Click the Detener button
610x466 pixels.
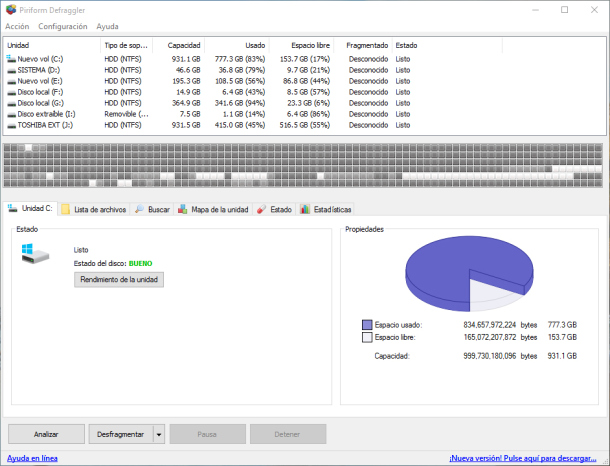coord(288,434)
